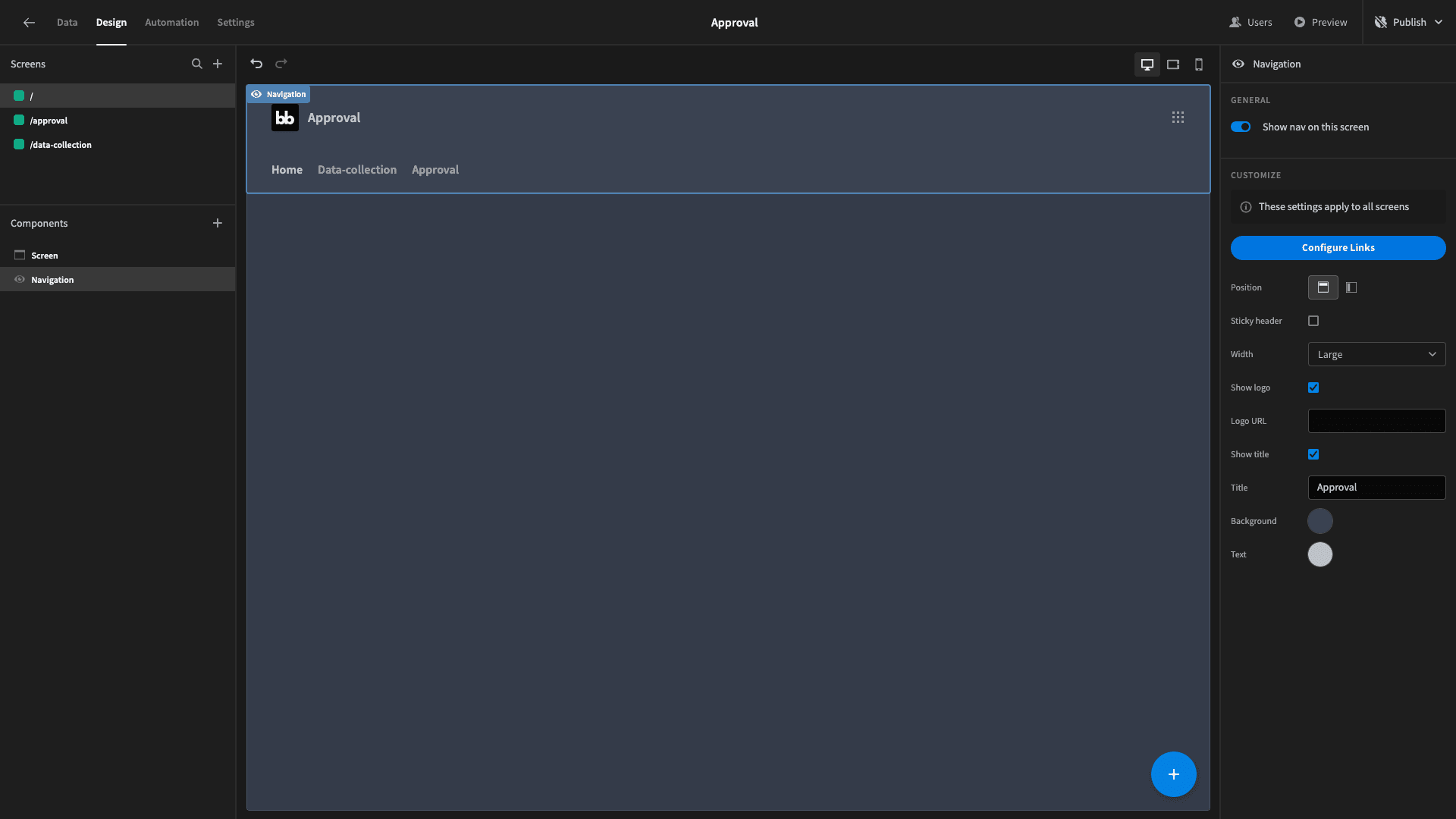Uncheck Show logo checkbox
The image size is (1456, 819).
click(1313, 388)
